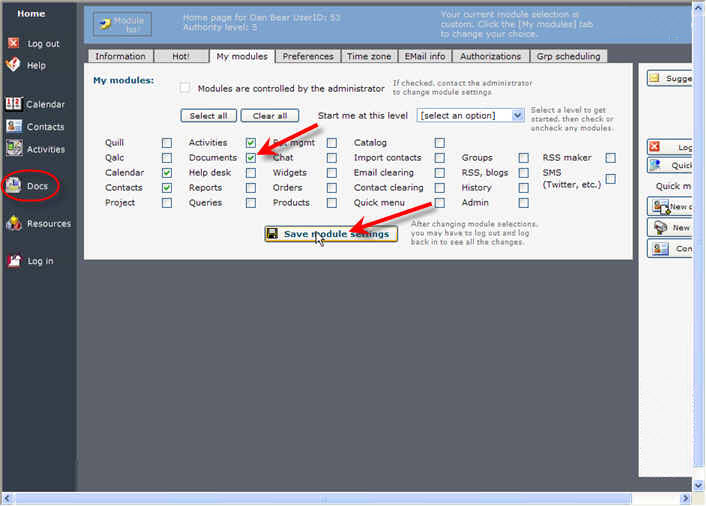Enable the Chat module checkbox

[x=332, y=158]
